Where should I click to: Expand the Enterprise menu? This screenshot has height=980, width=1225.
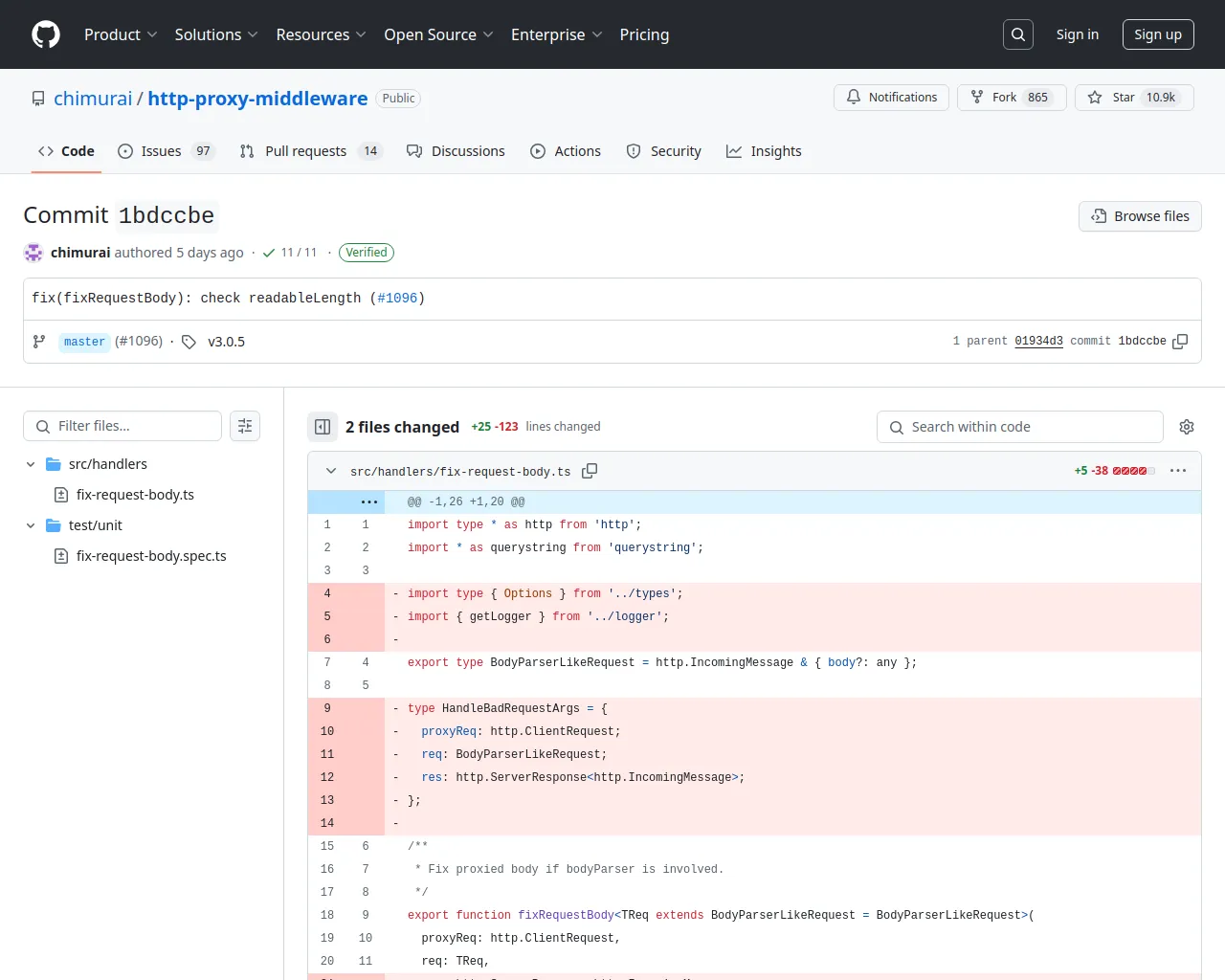556,34
